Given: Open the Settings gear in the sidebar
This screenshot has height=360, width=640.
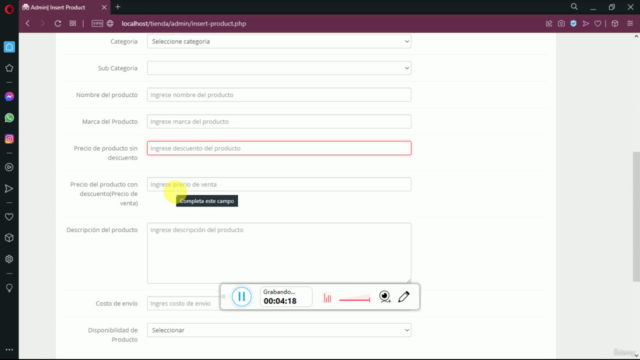Looking at the screenshot, I should (x=9, y=259).
